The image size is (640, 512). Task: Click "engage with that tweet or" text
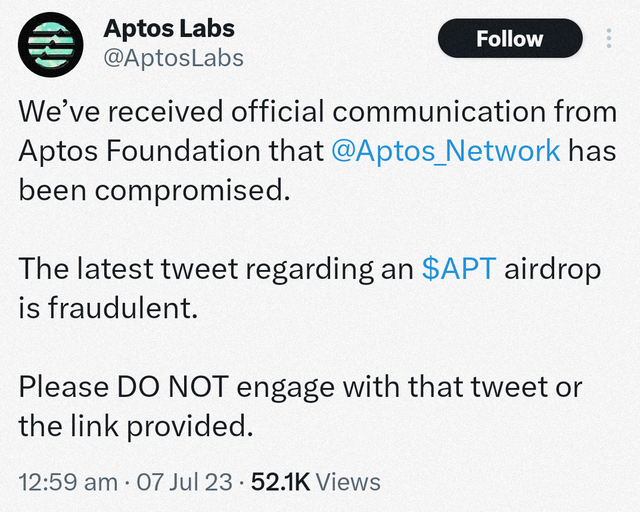click(x=409, y=387)
